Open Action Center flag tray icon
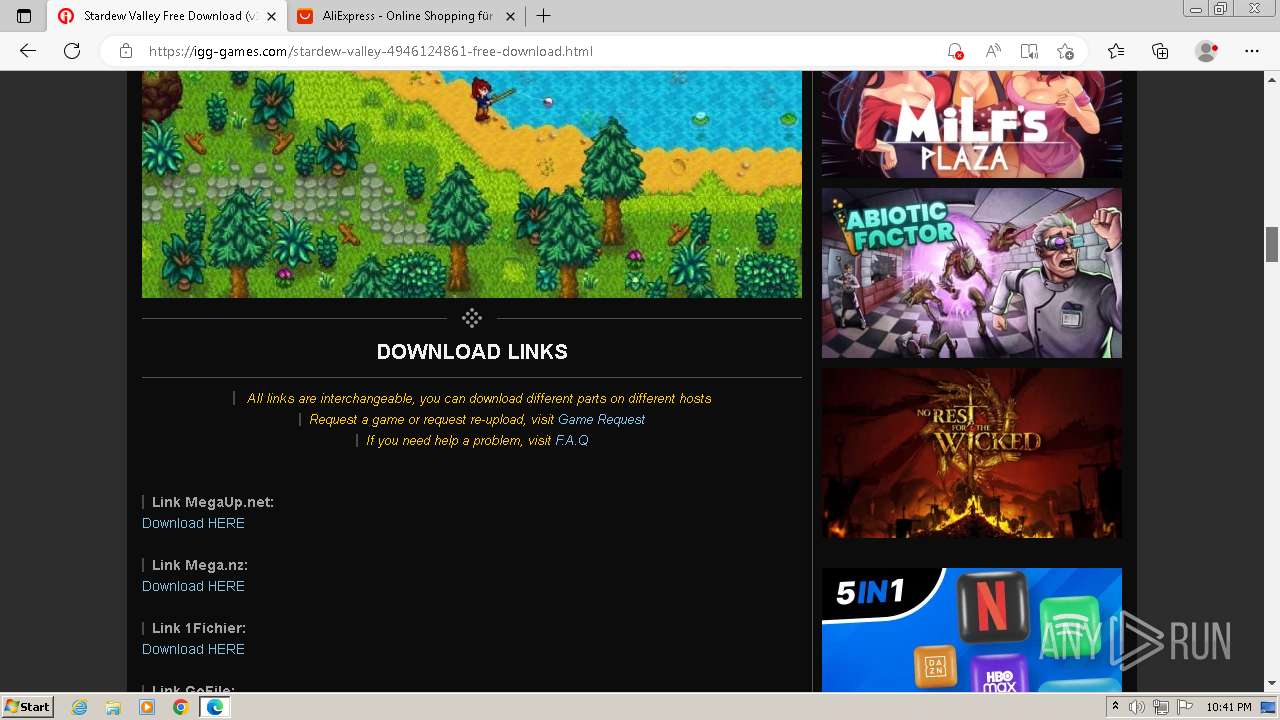Image resolution: width=1280 pixels, height=720 pixels. coord(1183,707)
